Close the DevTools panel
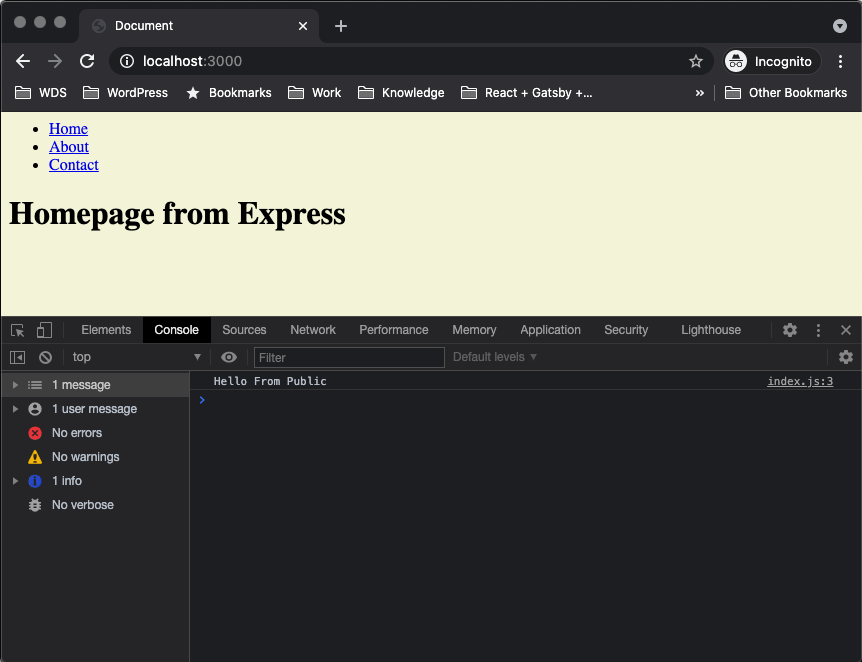The height and width of the screenshot is (662, 862). (x=846, y=330)
